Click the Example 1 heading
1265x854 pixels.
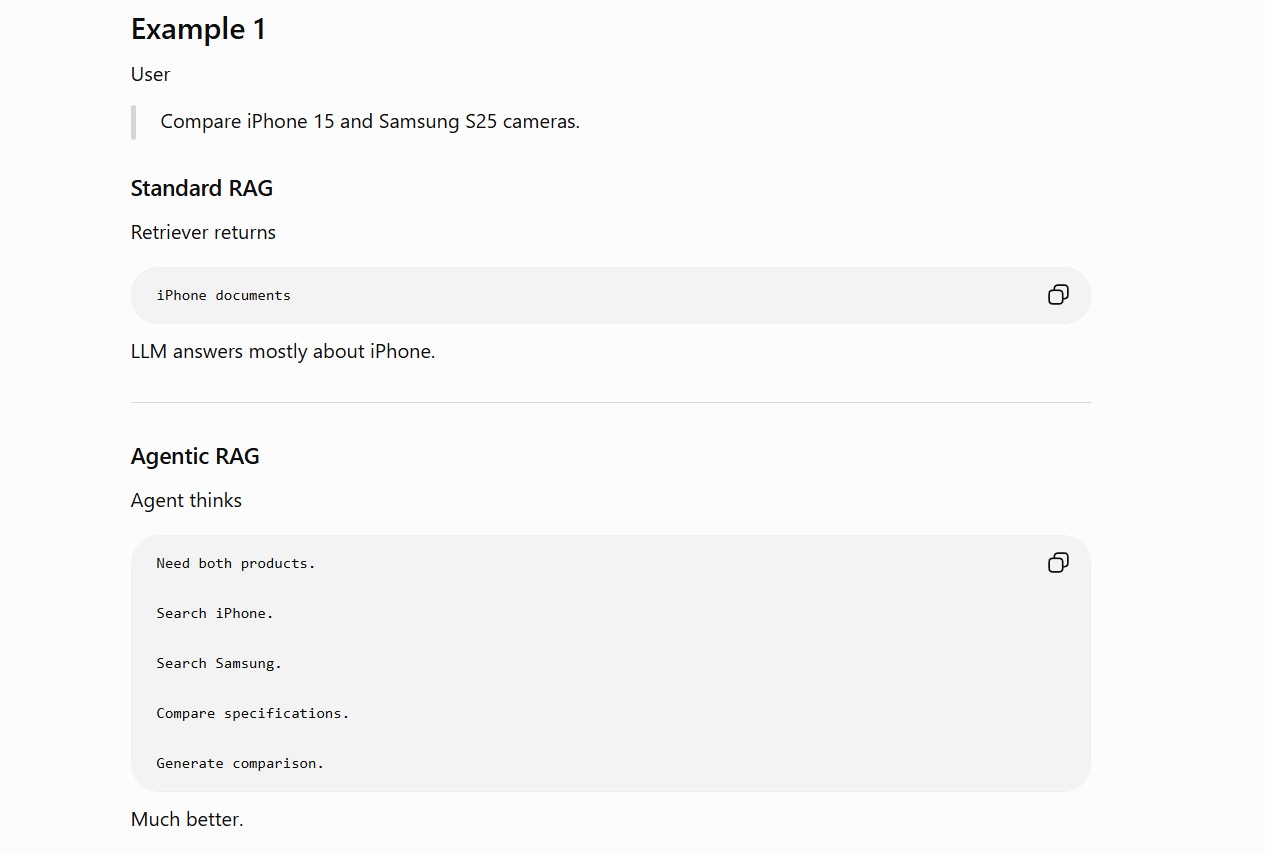point(198,29)
